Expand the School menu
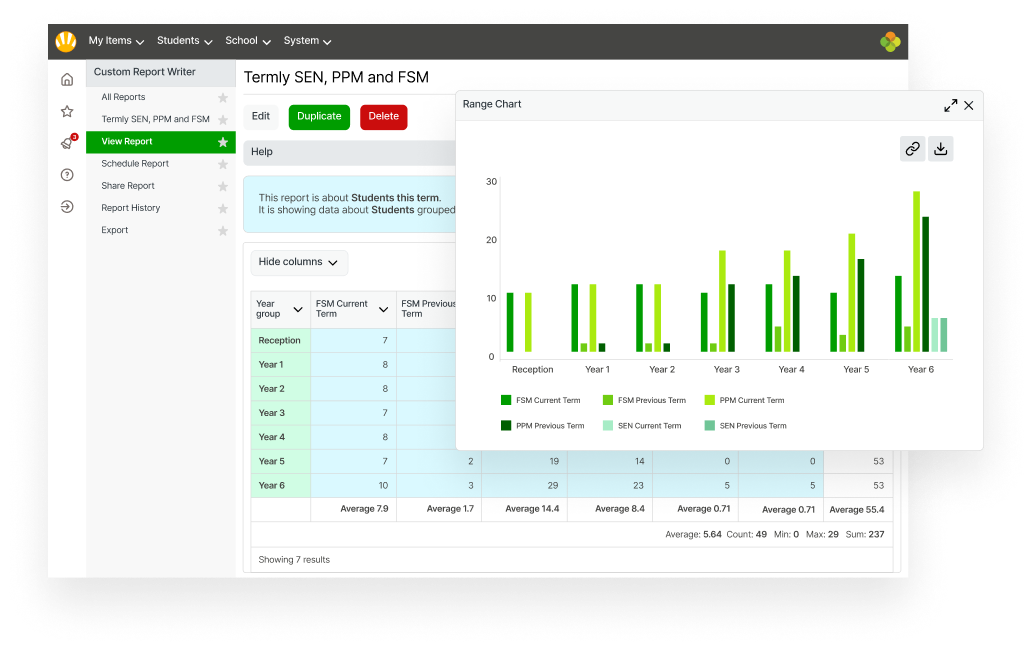 pyautogui.click(x=247, y=41)
